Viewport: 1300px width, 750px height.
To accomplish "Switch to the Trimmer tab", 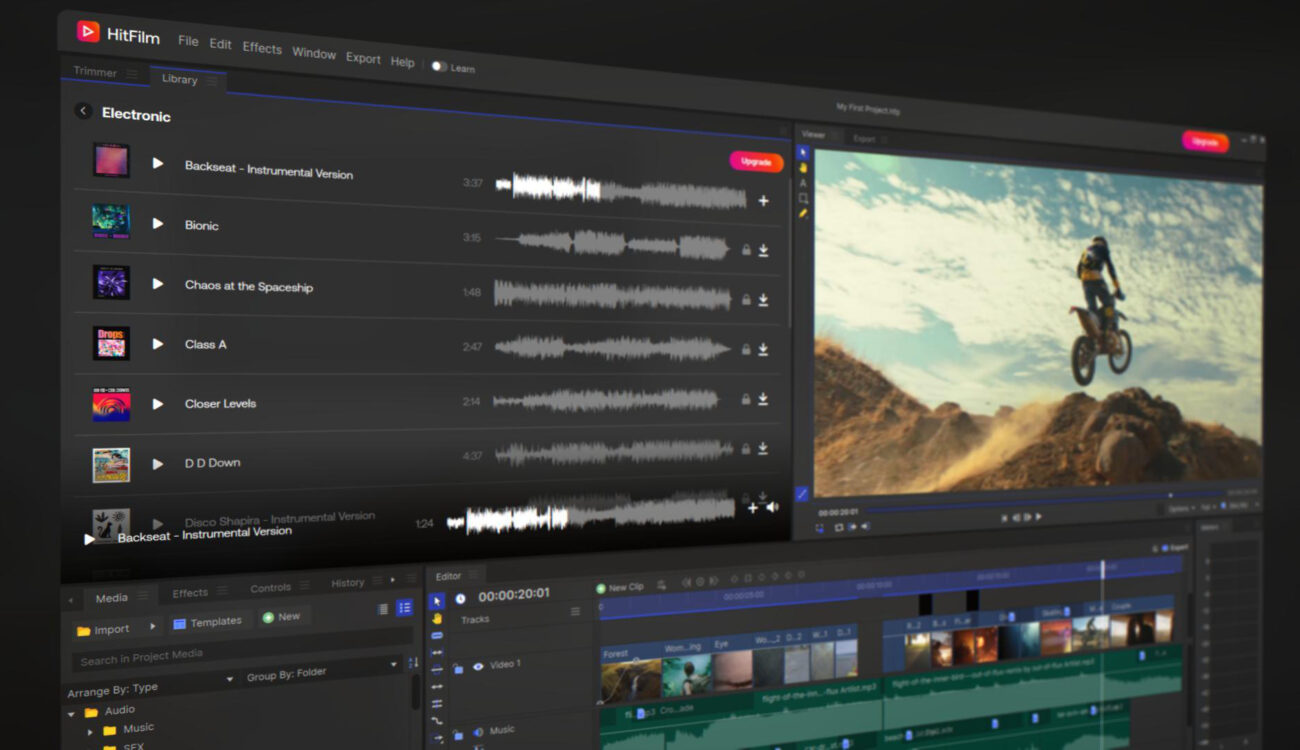I will [x=94, y=72].
